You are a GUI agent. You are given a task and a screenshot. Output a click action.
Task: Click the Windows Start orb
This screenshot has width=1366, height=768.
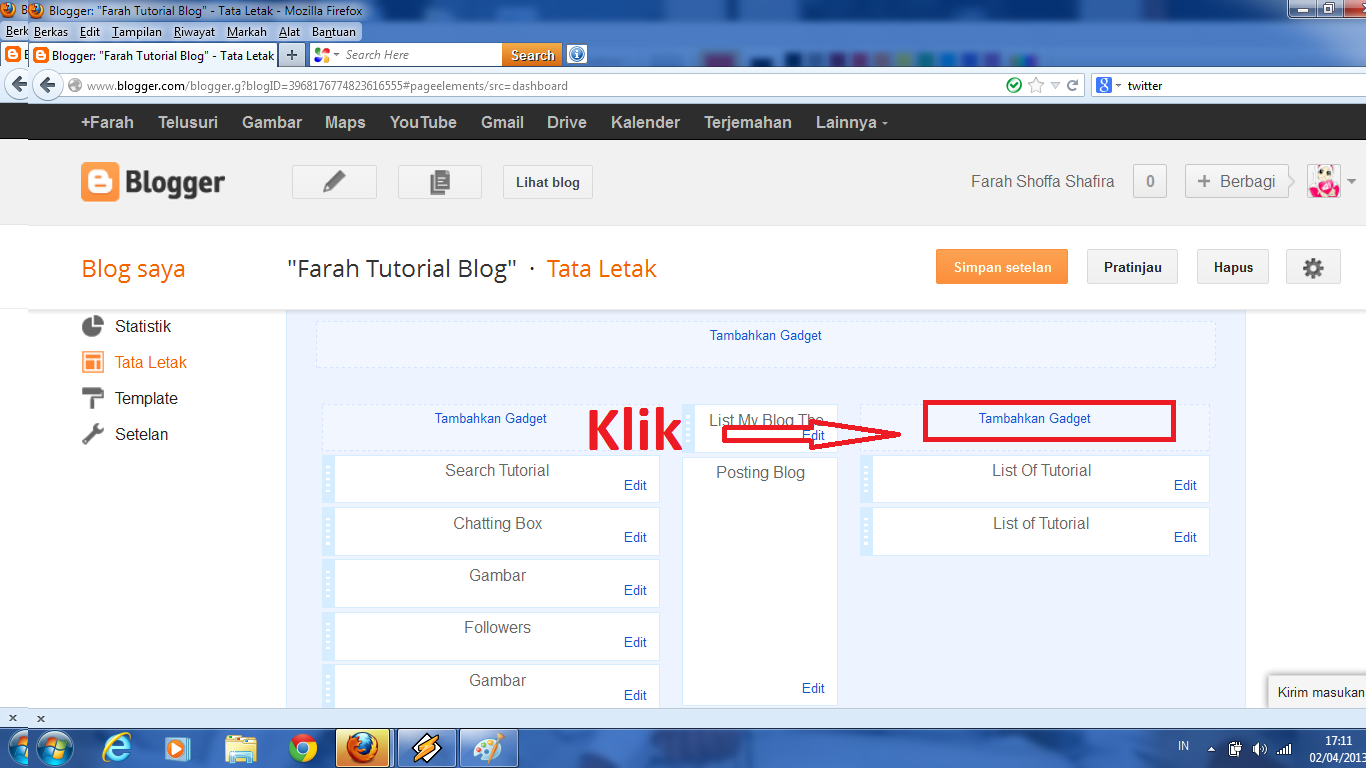coord(55,747)
